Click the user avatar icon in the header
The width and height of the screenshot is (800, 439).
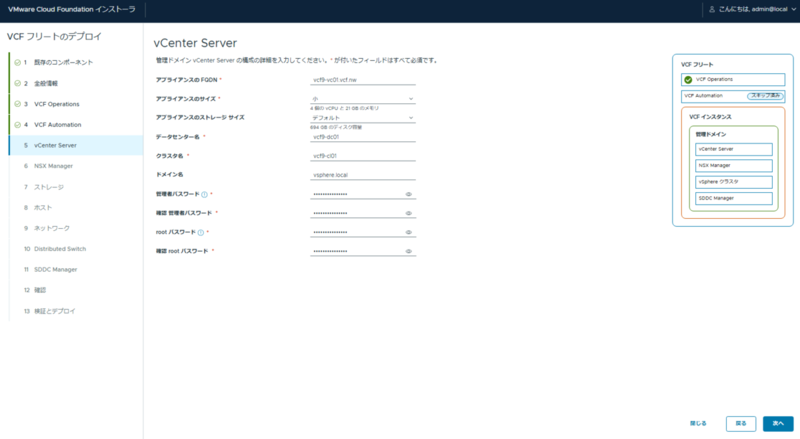[x=712, y=9]
